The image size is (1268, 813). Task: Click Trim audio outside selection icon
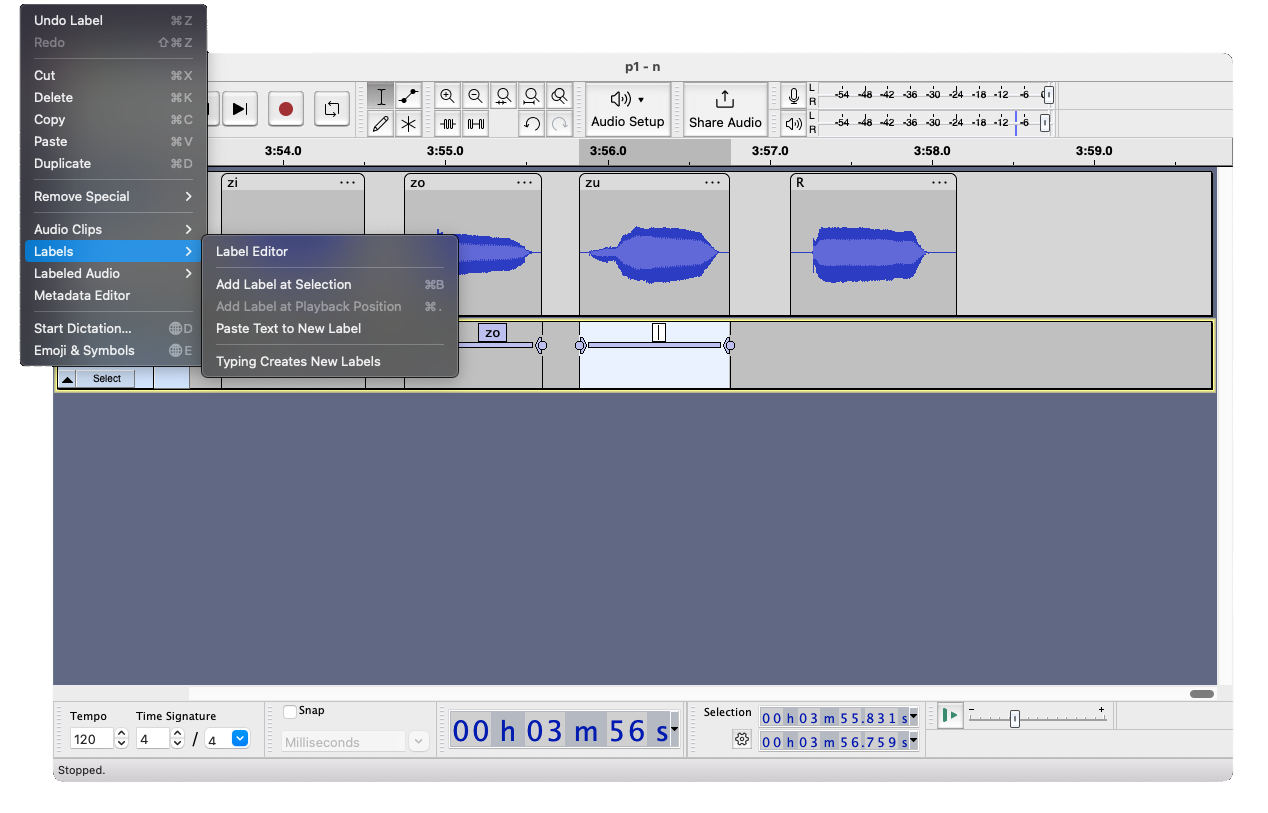pyautogui.click(x=448, y=124)
